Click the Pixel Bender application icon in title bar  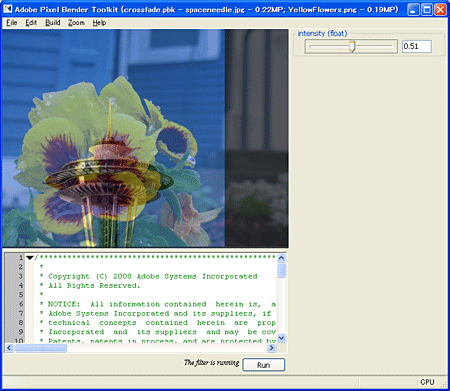click(8, 9)
